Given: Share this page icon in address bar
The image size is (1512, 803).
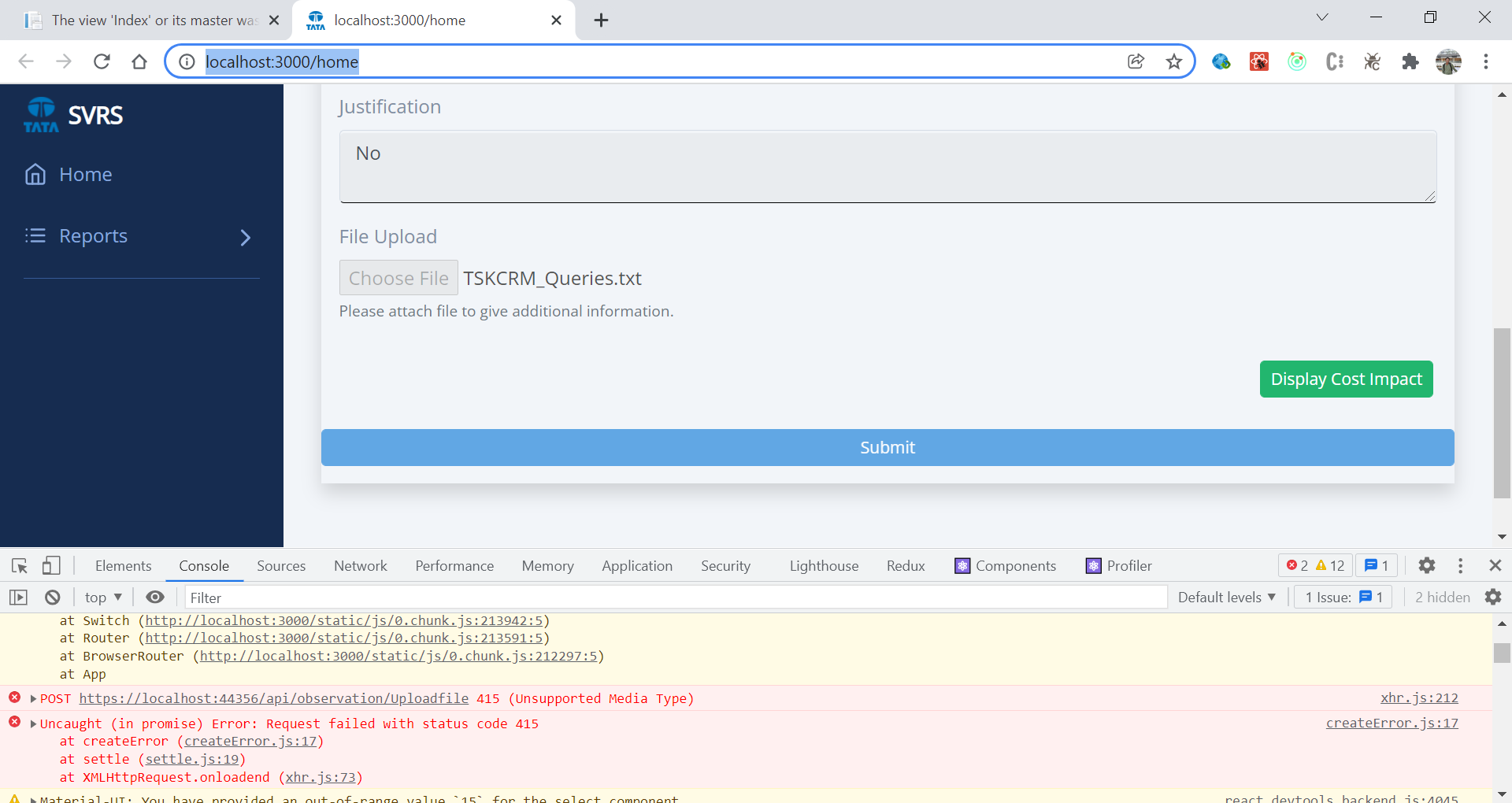Looking at the screenshot, I should [1136, 61].
